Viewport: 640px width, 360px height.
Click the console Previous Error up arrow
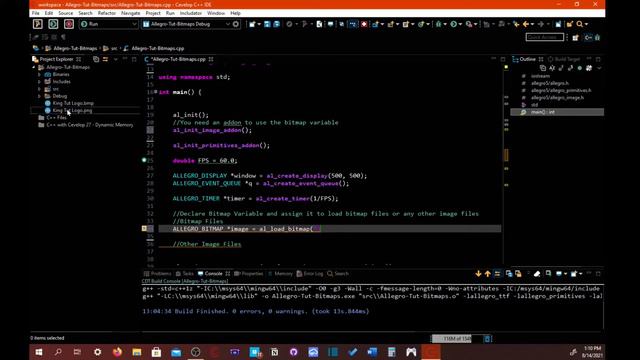[x=488, y=274]
